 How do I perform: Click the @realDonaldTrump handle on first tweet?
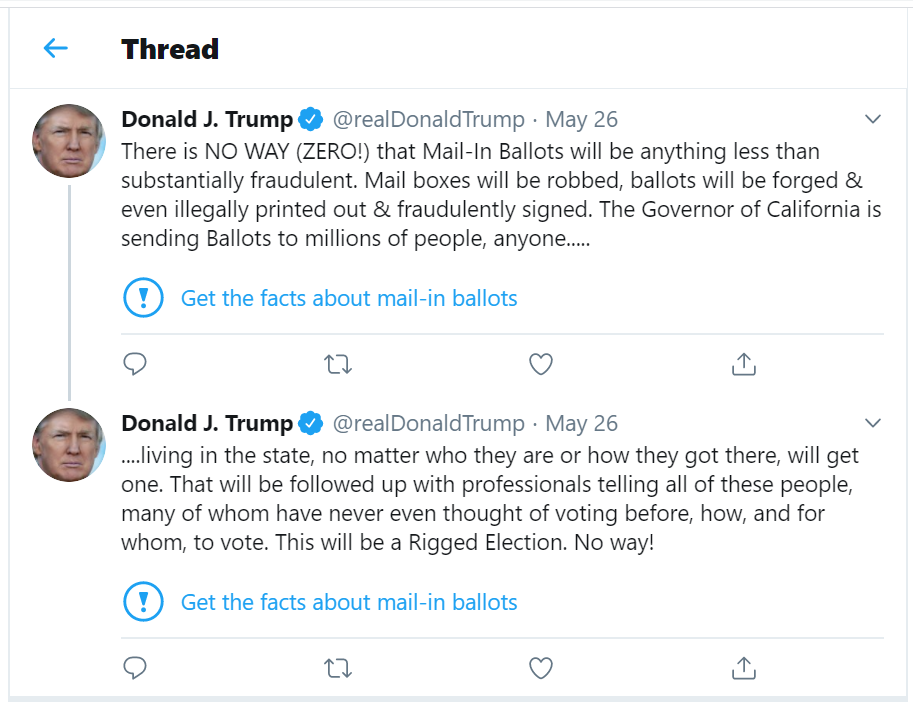[x=428, y=120]
